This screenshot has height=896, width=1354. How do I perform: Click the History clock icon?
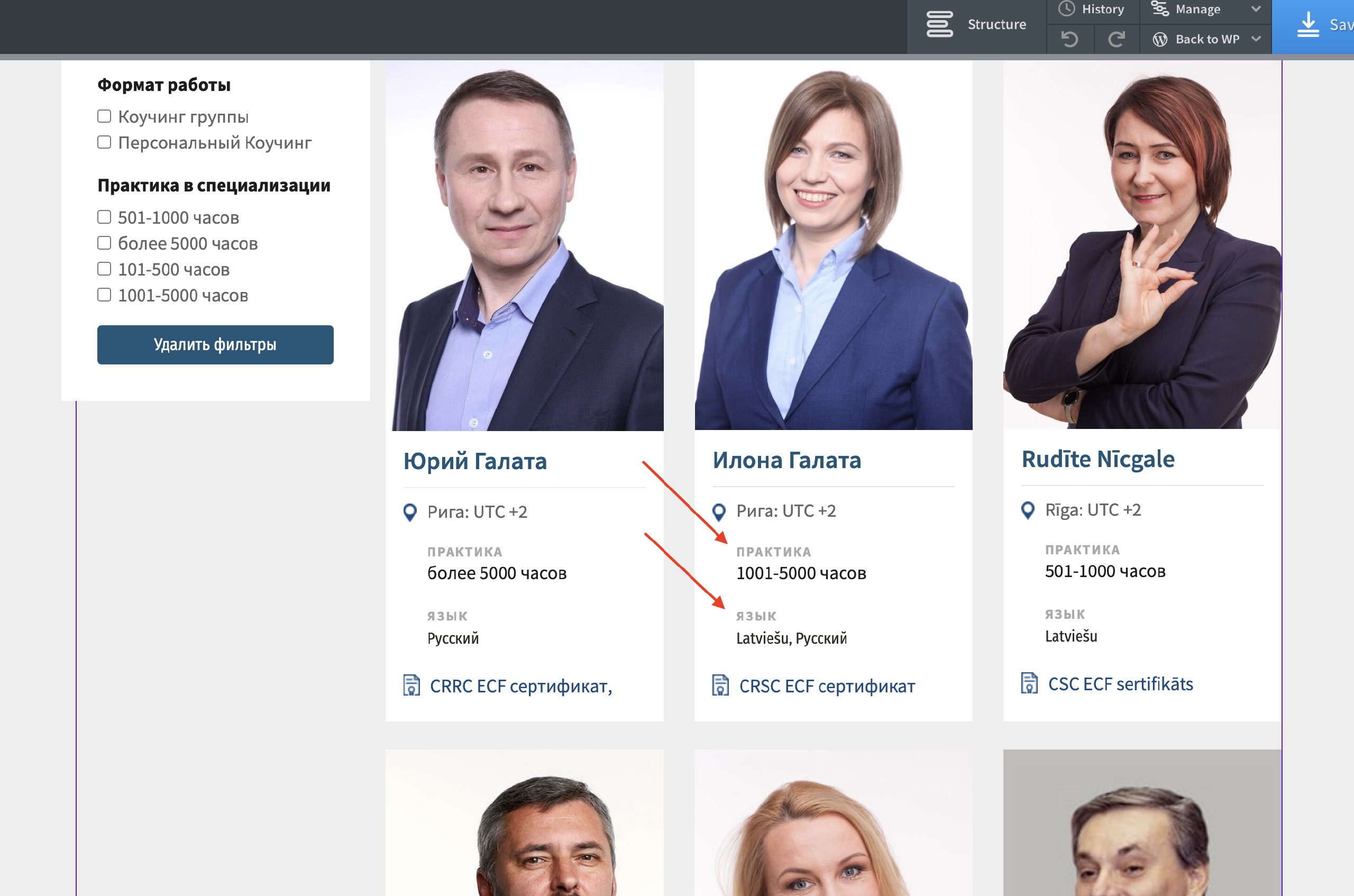1067,8
